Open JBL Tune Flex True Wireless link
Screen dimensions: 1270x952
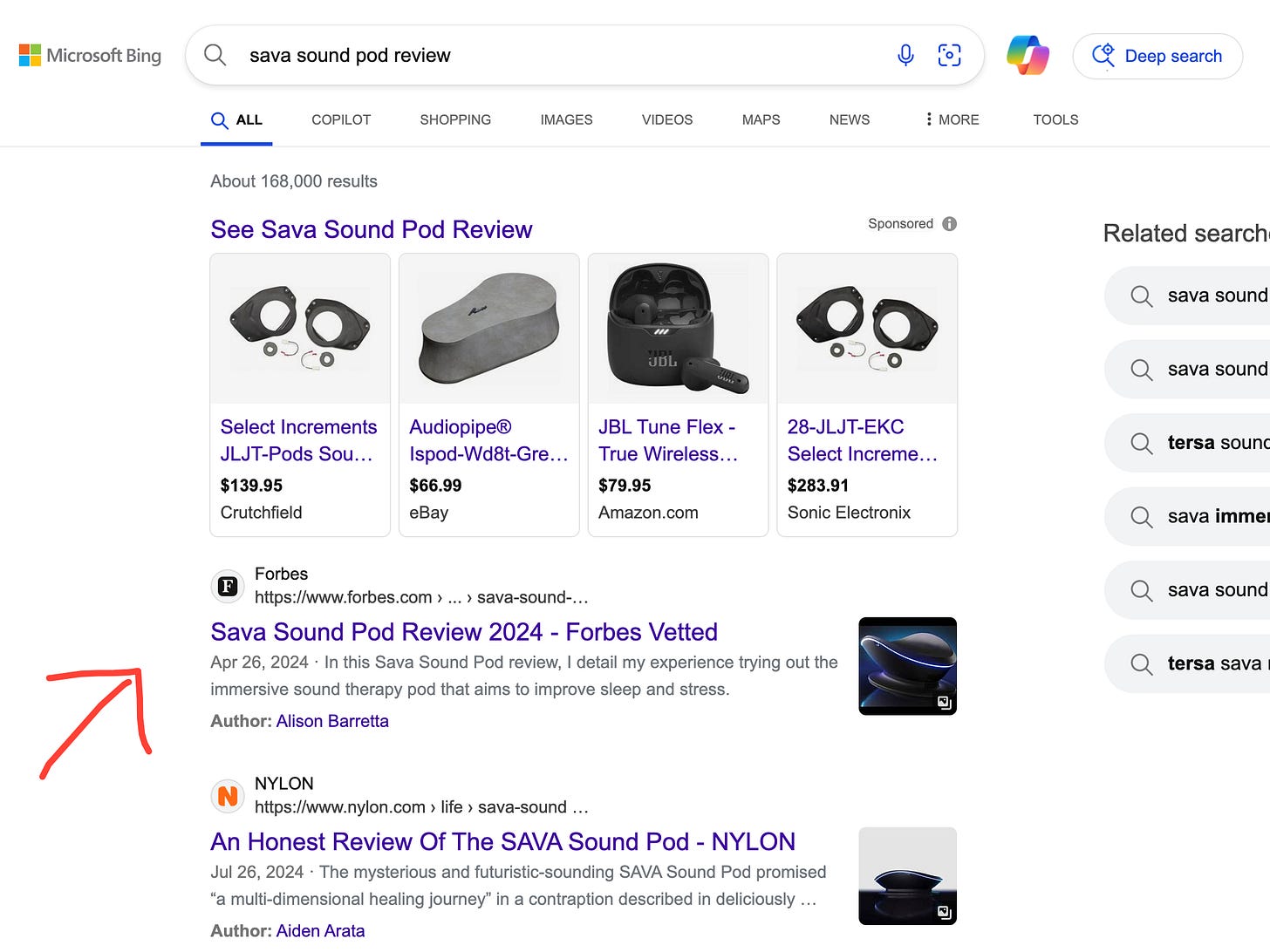tap(668, 440)
